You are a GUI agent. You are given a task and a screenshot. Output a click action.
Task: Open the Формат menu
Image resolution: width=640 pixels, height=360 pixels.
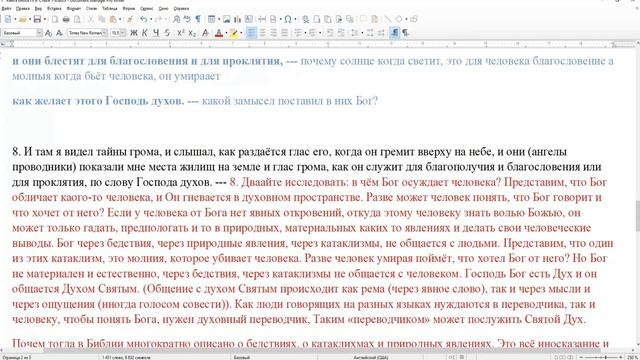(x=74, y=8)
